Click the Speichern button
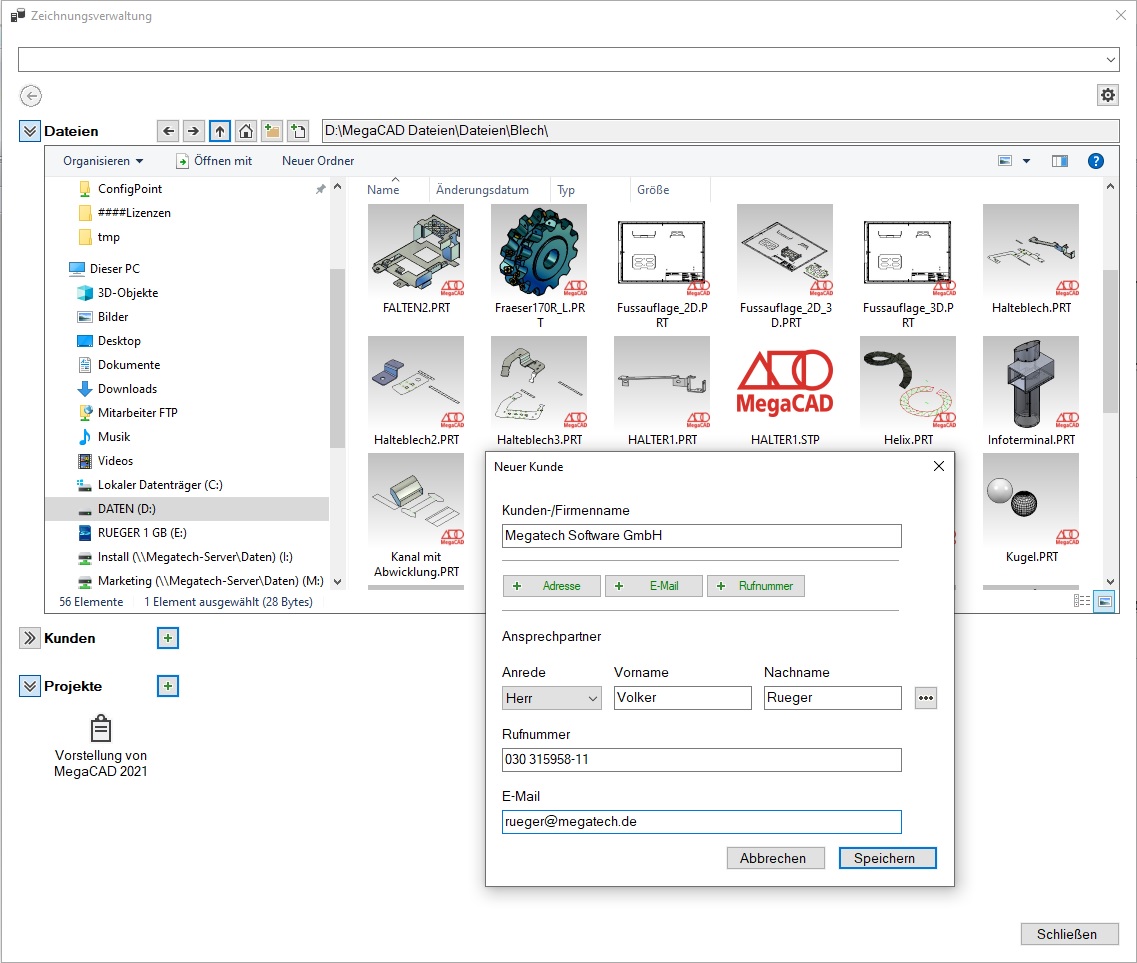Viewport: 1137px width, 963px height. pos(884,858)
